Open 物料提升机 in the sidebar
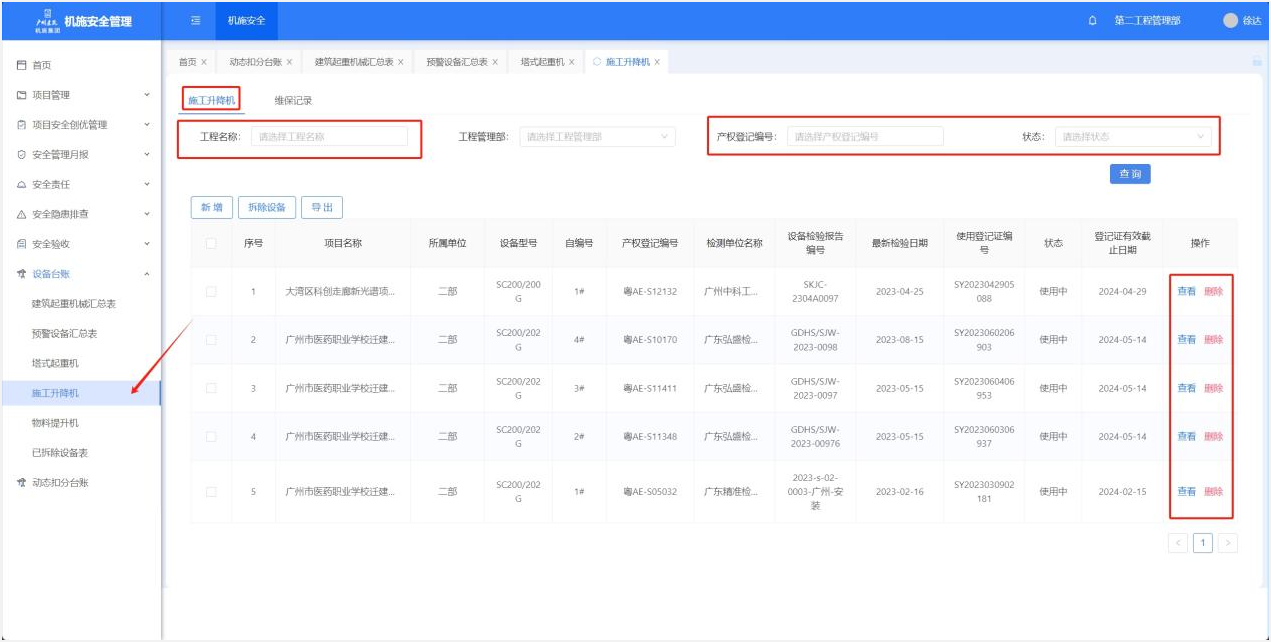This screenshot has height=643, width=1271. 55,423
